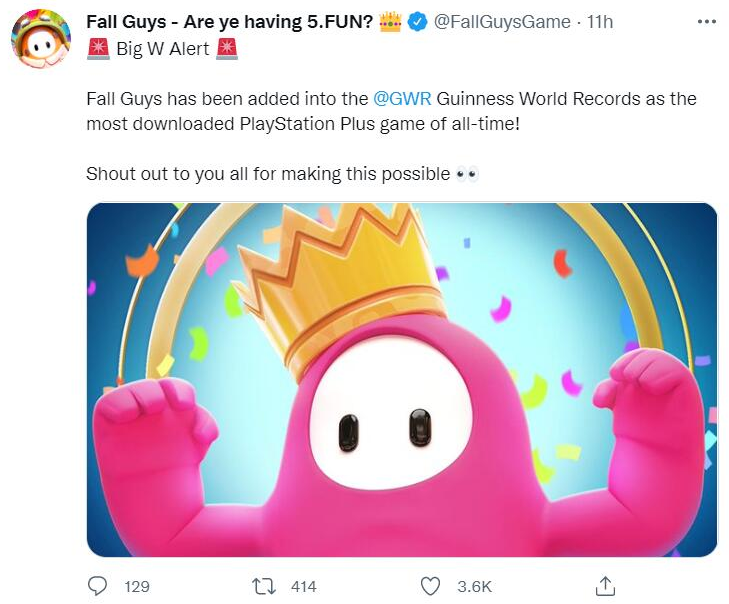
Task: Click the siren emoji after "Big W Alert"
Action: click(227, 47)
